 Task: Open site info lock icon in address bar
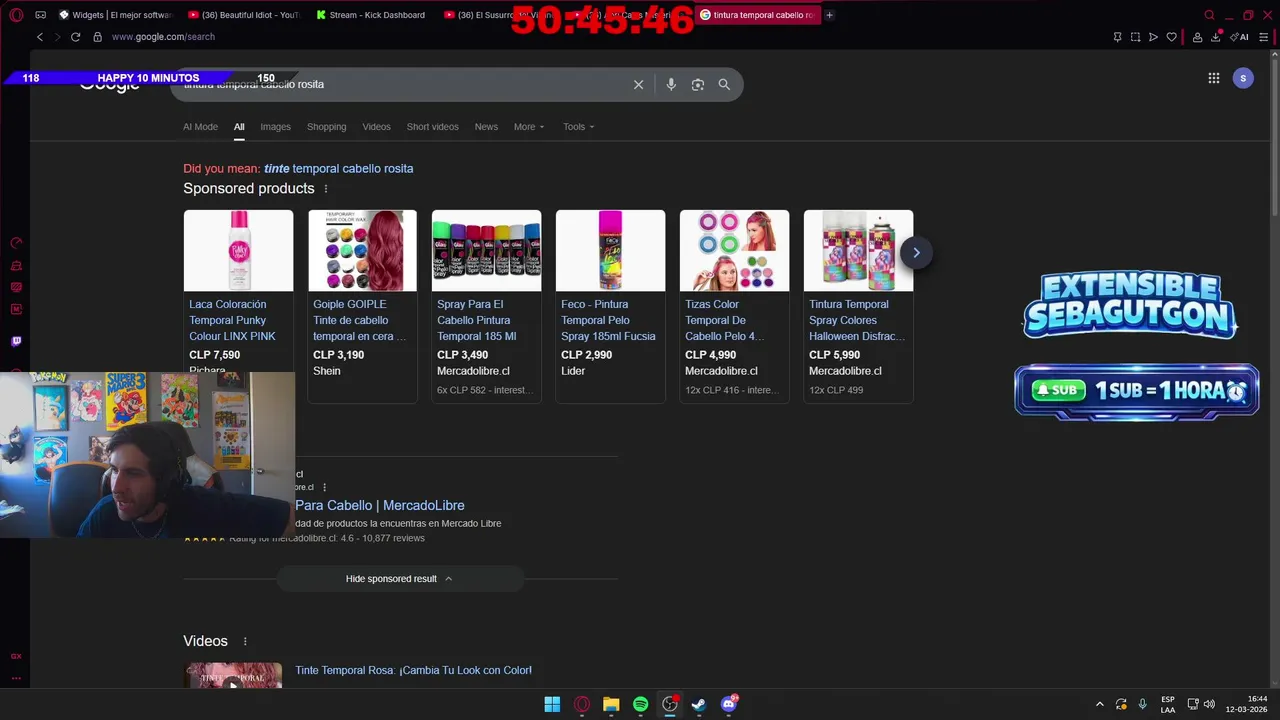coord(97,37)
